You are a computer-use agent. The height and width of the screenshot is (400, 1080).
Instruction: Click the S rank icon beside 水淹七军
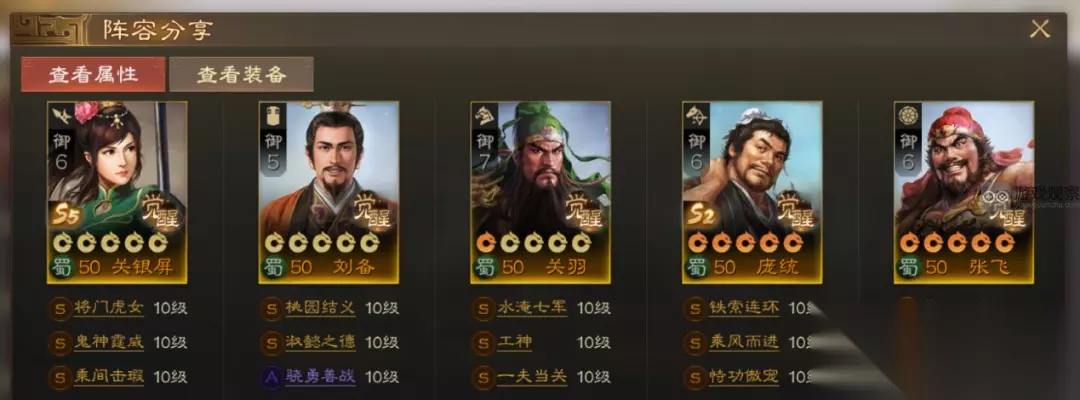pyautogui.click(x=483, y=308)
